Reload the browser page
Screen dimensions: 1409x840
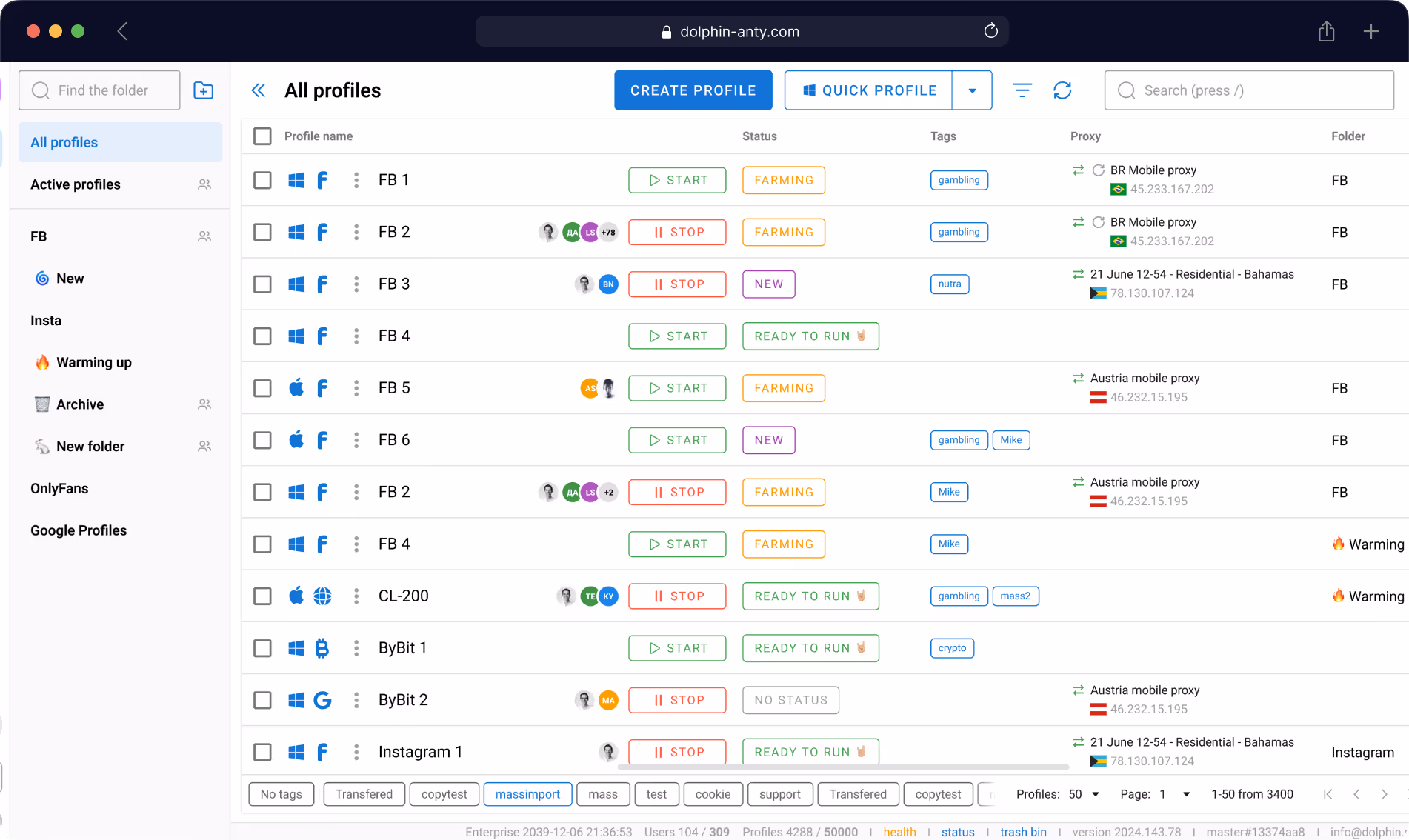coord(991,31)
